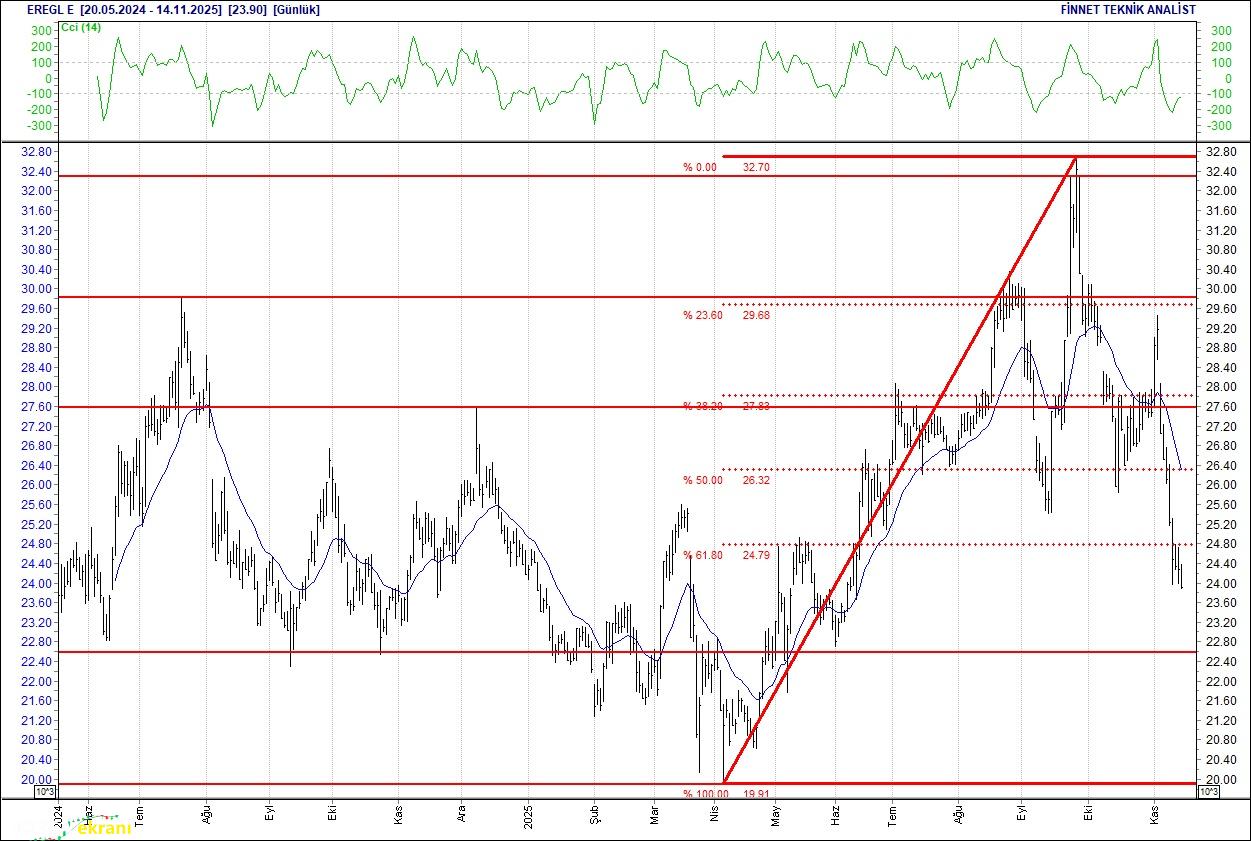Select the % 100.00 19.91 Fibonacci label

[x=727, y=794]
